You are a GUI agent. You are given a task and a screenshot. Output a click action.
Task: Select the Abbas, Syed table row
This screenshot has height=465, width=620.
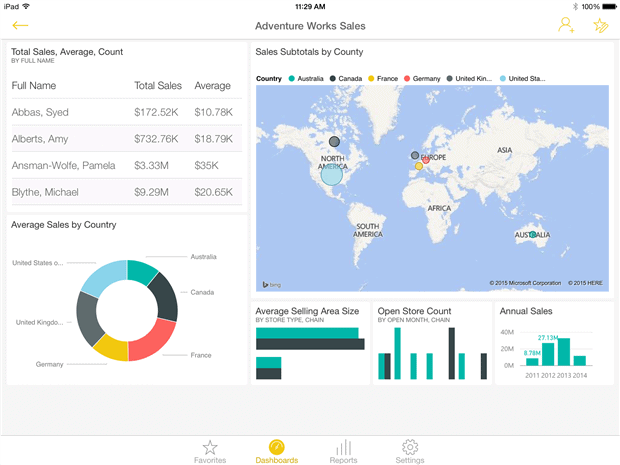[x=125, y=112]
